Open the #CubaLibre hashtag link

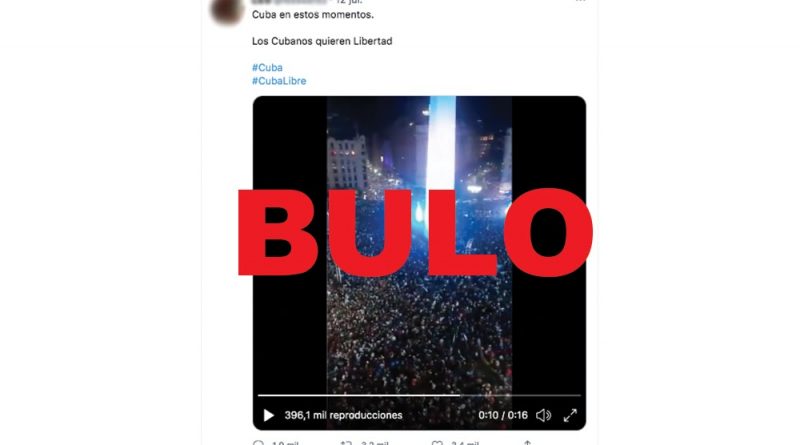click(279, 81)
